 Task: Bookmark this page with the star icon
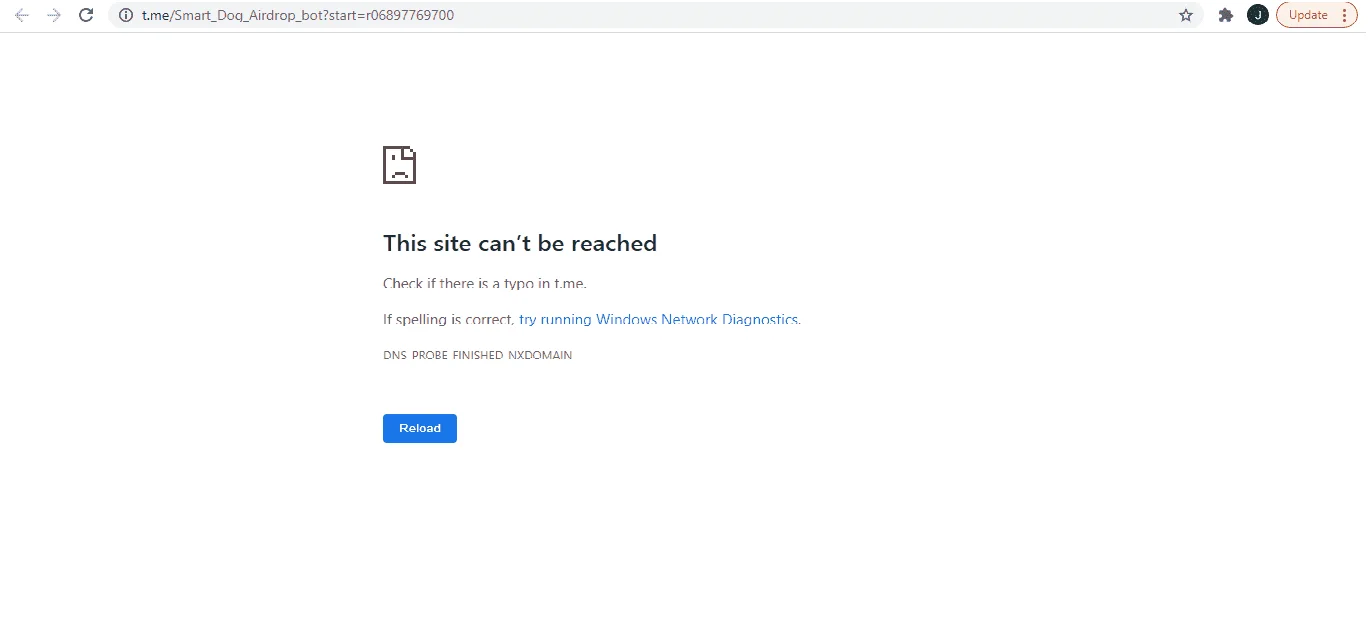tap(1186, 15)
